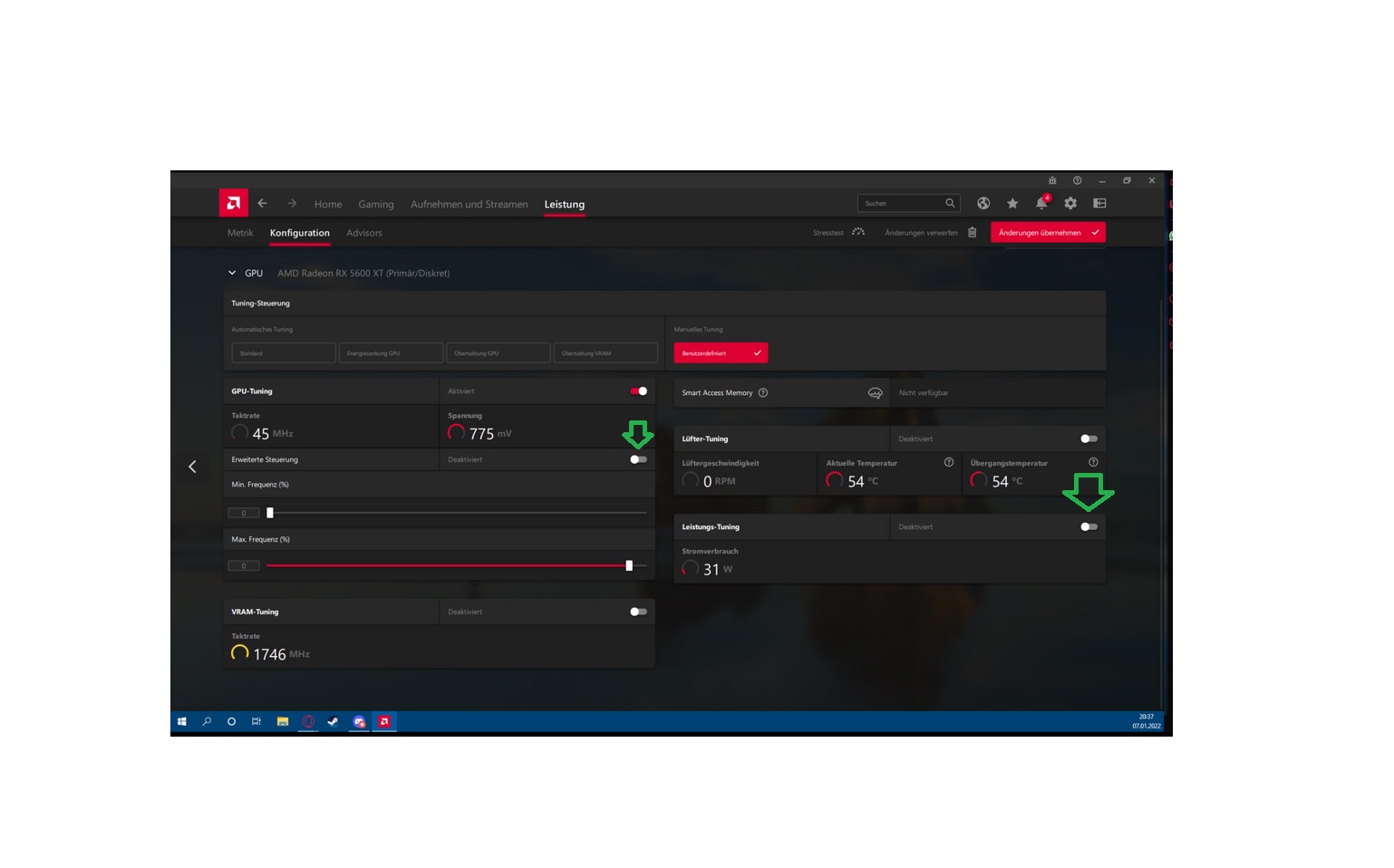Disable the GPU-Tuning toggle
This screenshot has width=1394, height=868.
tap(638, 391)
